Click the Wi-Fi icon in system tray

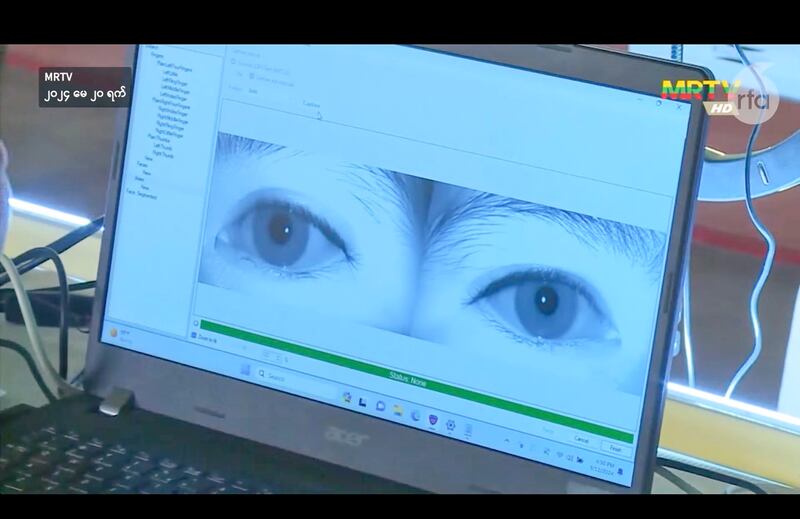click(560, 455)
